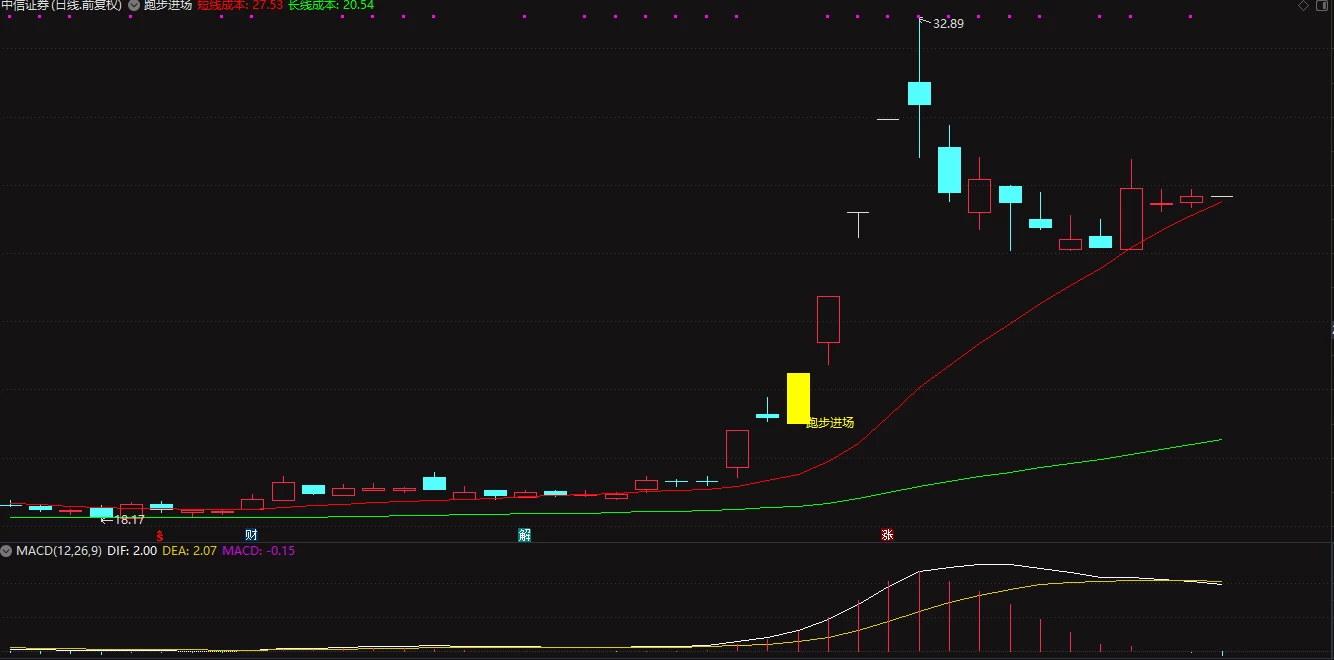Click the MACD(12,26,9) parameter label

[x=58, y=551]
